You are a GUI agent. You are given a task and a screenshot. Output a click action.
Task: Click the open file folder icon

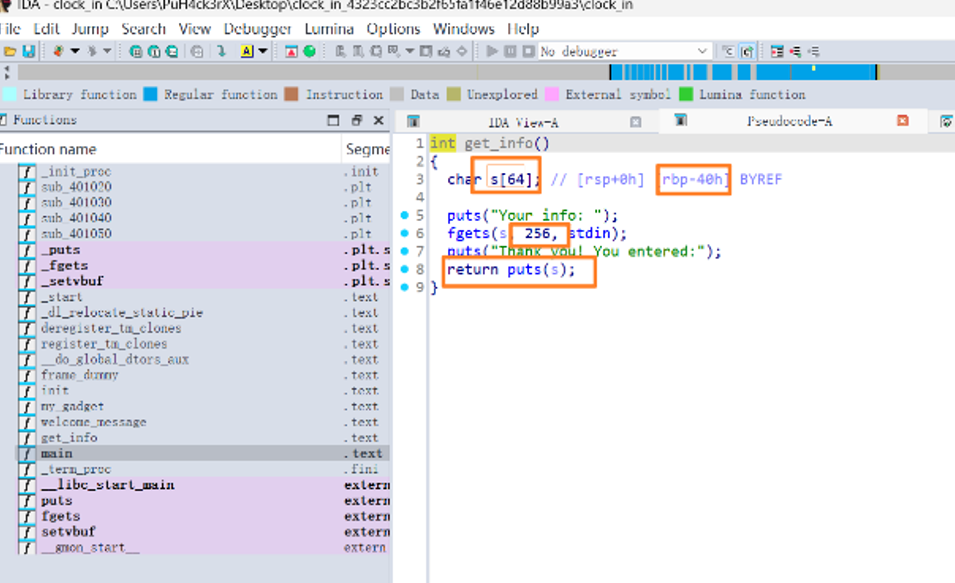(10, 51)
